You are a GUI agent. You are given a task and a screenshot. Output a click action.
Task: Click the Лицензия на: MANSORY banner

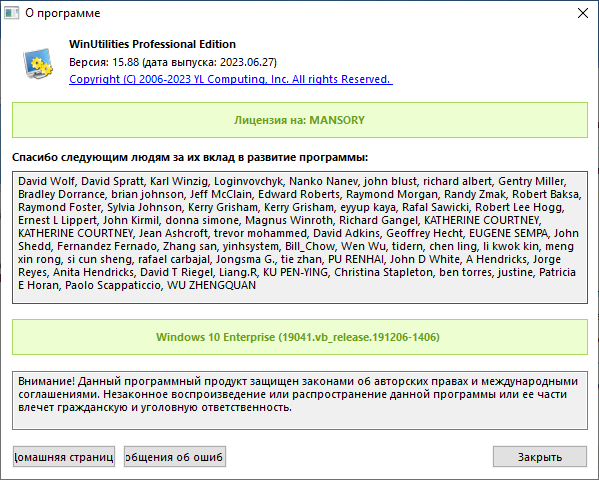(x=300, y=120)
